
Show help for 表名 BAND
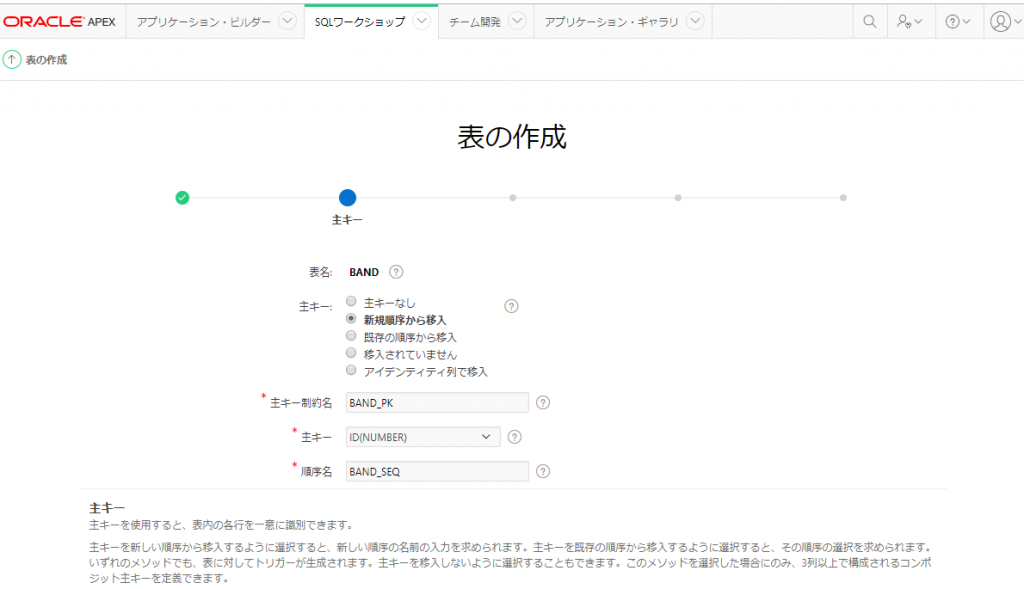pos(396,272)
